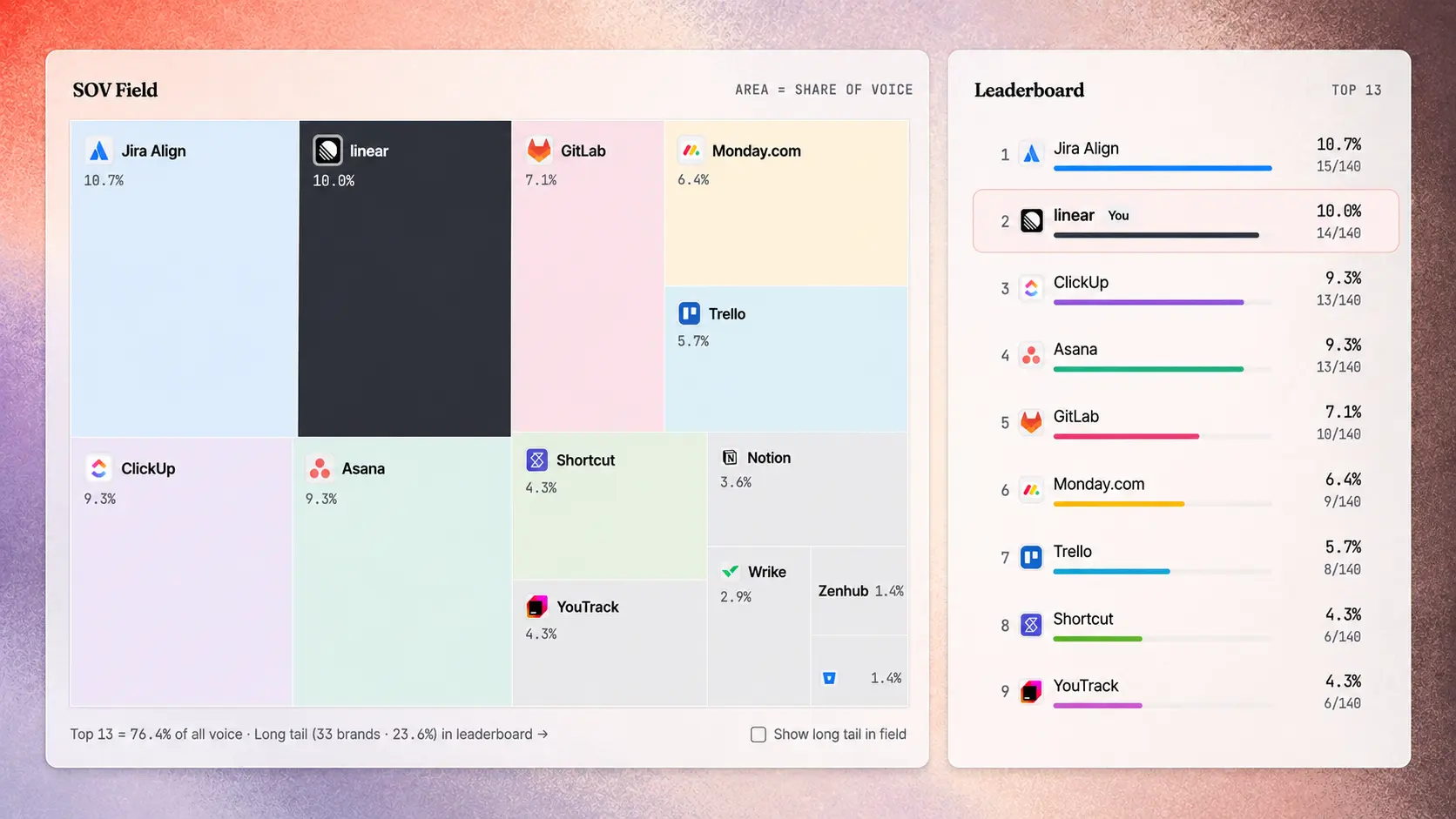Click the Asana icon in the Leaderboard
The height and width of the screenshot is (819, 1456).
(1031, 355)
